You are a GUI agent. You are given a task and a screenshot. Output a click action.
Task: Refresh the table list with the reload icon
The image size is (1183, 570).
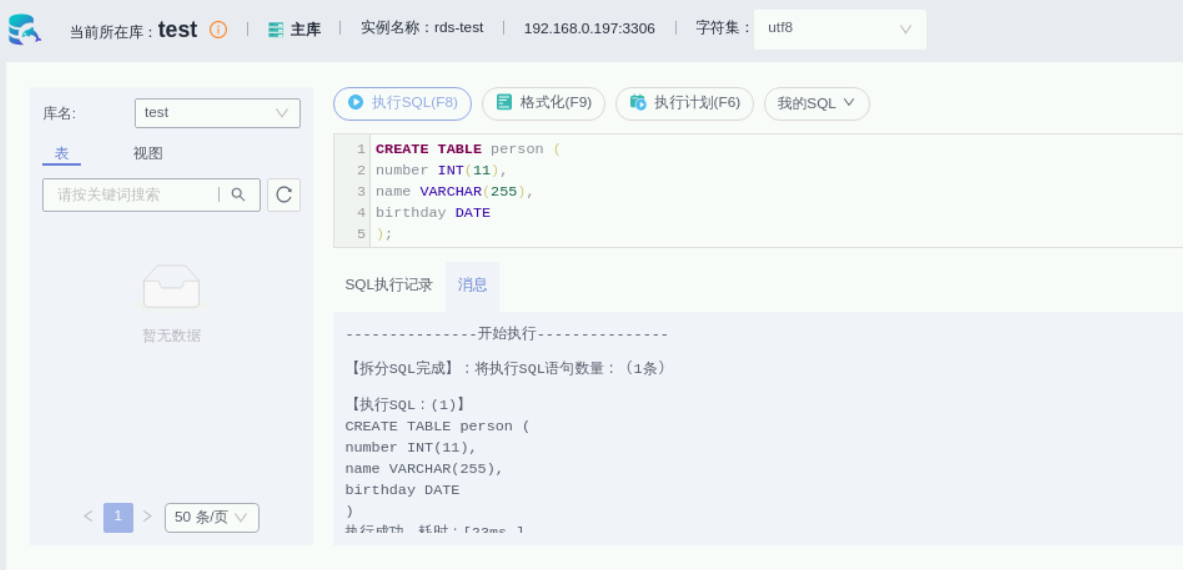tap(284, 195)
